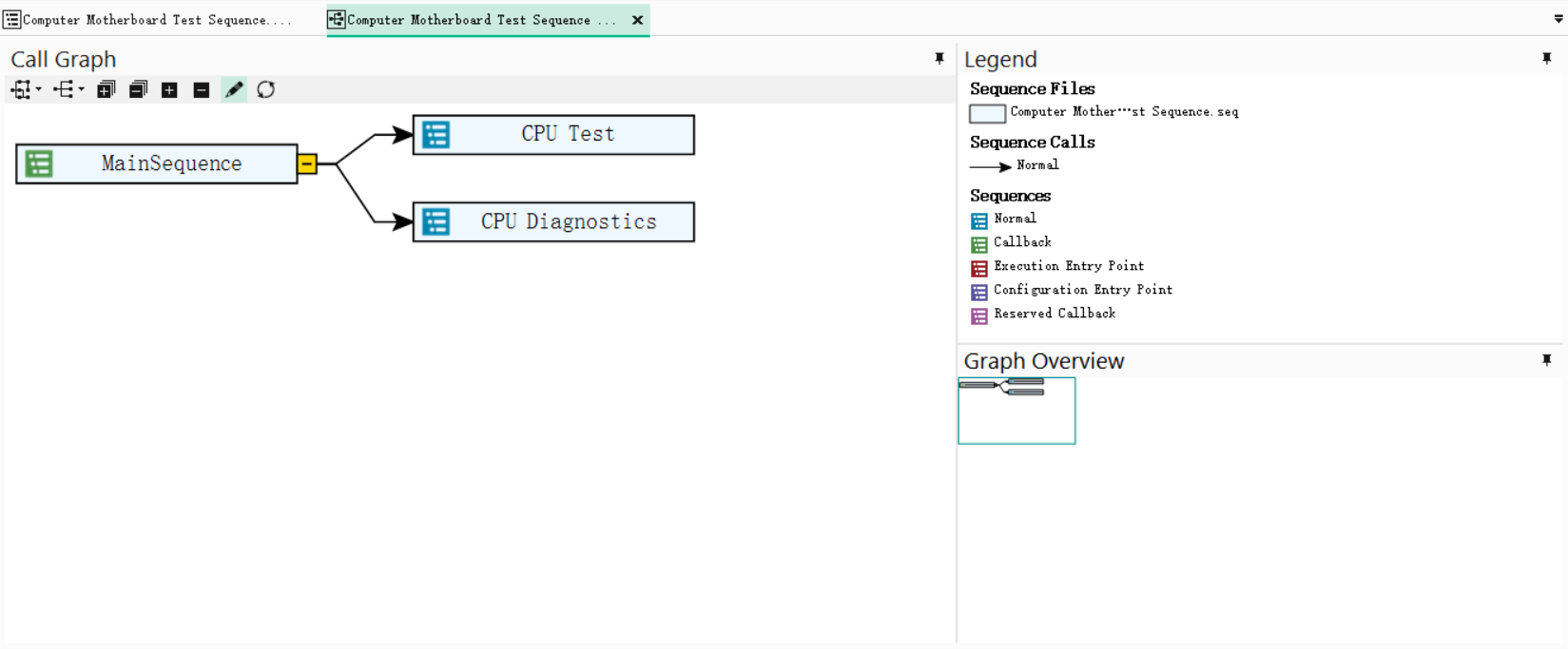Collapse MainSequence using yellow minus box
This screenshot has width=1568, height=649.
tap(307, 163)
